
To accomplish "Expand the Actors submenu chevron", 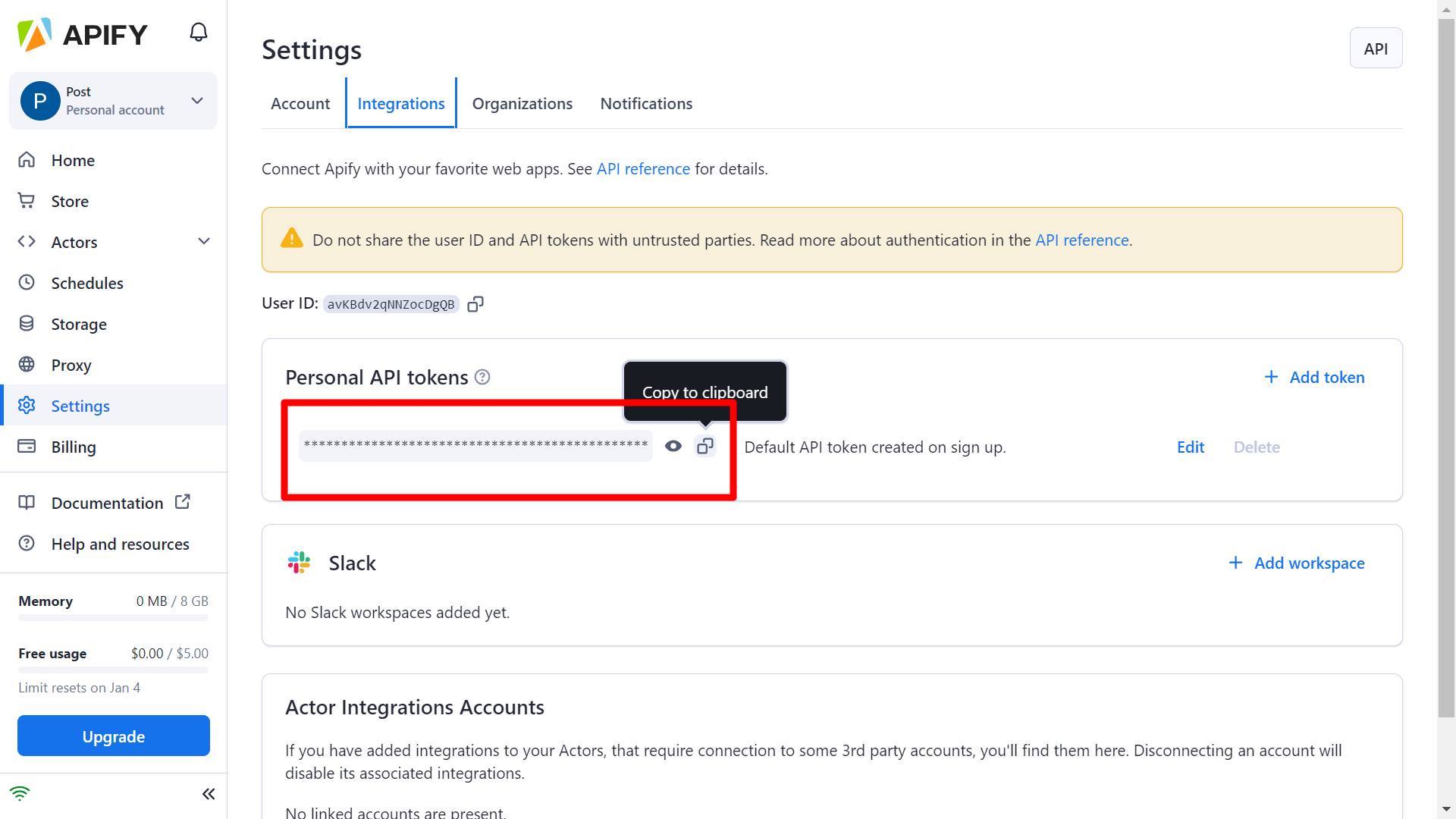I will coord(203,242).
